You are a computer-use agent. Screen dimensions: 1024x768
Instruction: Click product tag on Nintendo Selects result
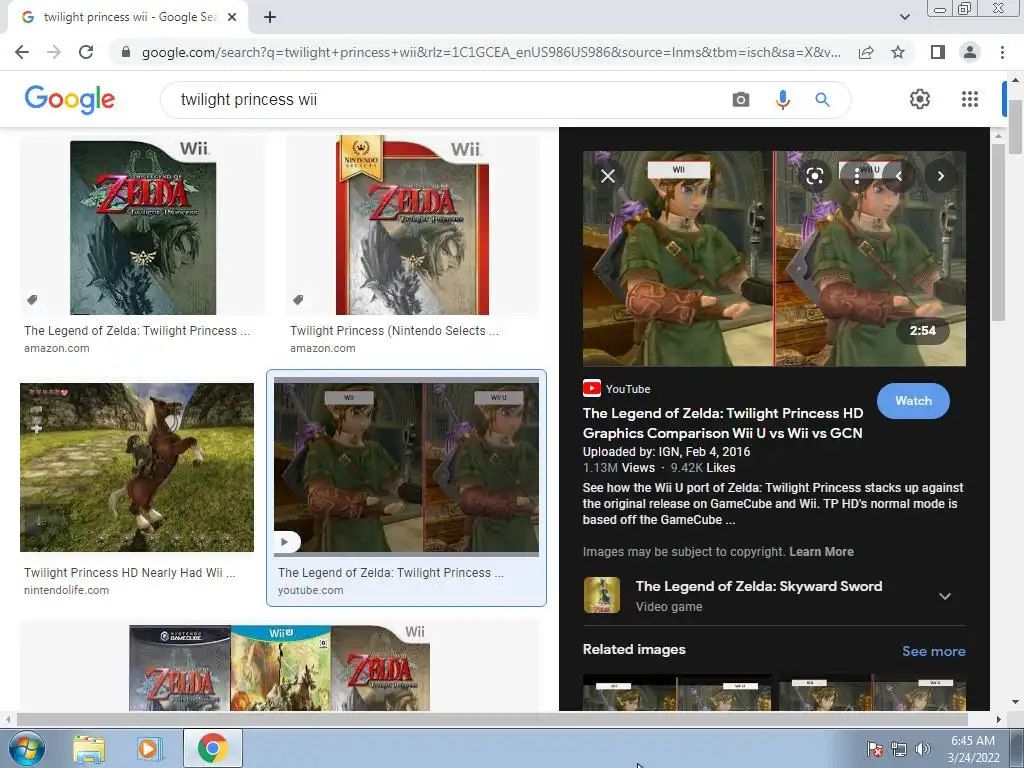(x=298, y=300)
